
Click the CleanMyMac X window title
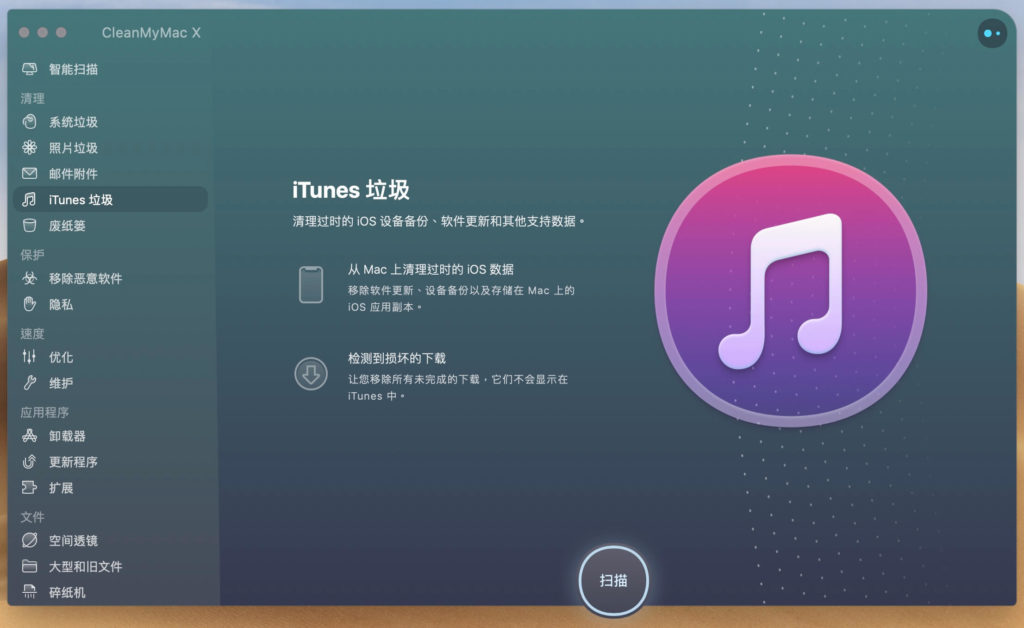point(151,33)
